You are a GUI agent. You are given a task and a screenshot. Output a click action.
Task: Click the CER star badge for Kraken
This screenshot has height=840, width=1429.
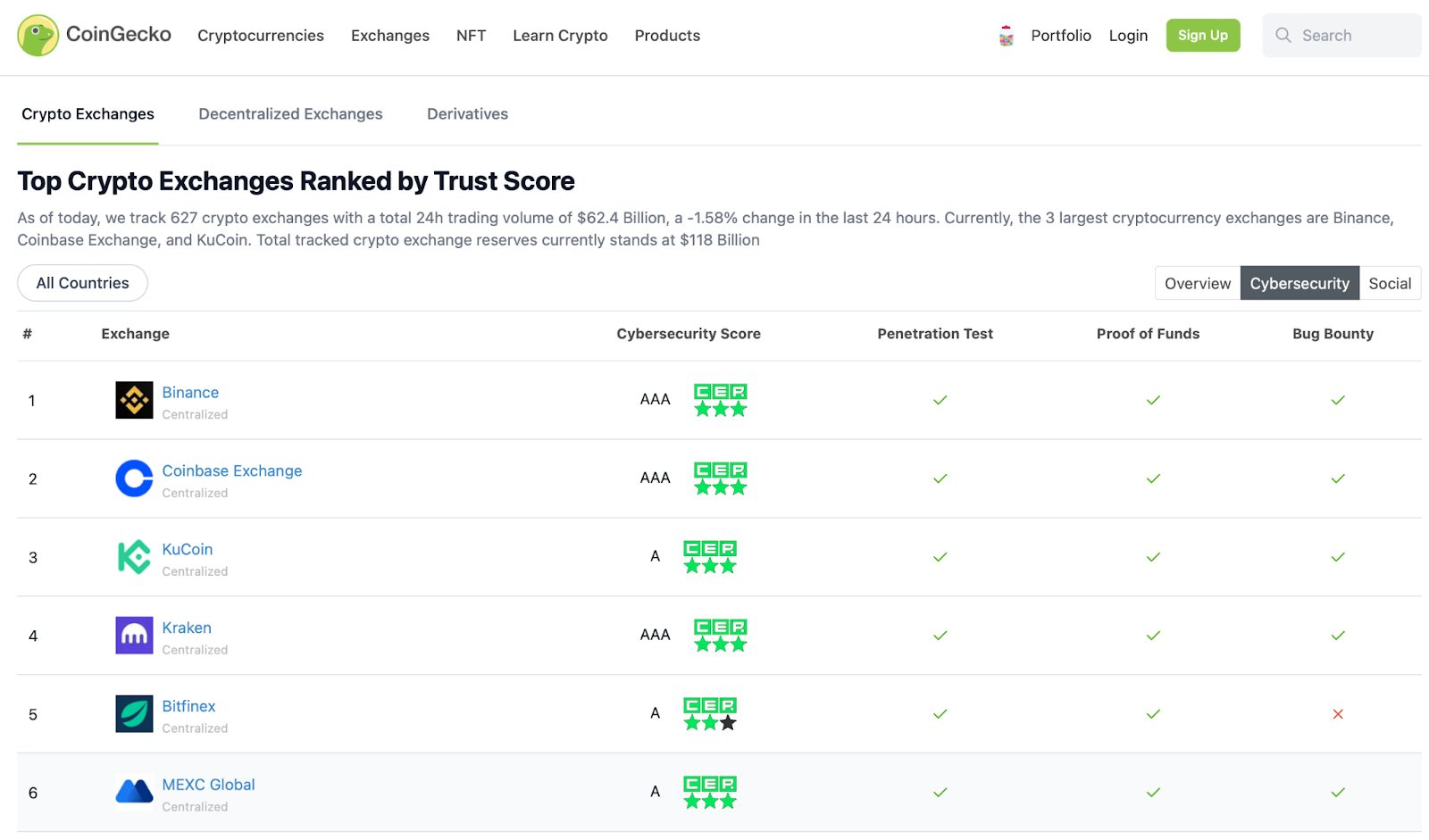click(721, 636)
